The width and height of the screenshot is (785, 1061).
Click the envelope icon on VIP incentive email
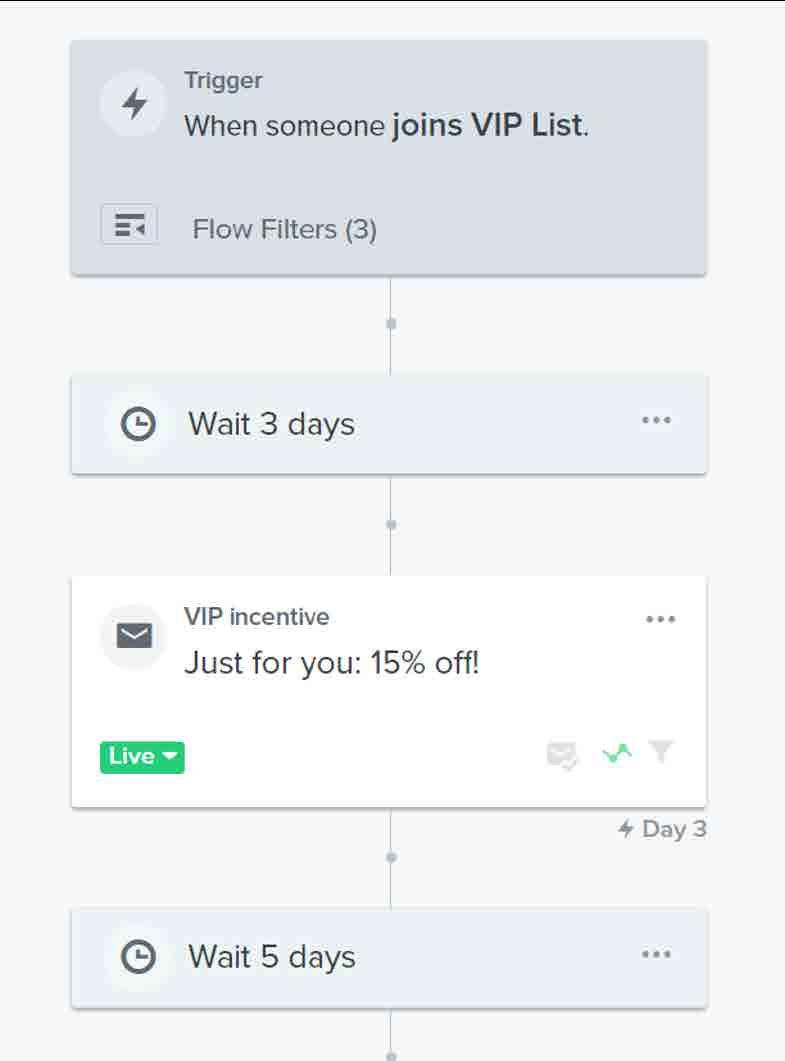(134, 635)
